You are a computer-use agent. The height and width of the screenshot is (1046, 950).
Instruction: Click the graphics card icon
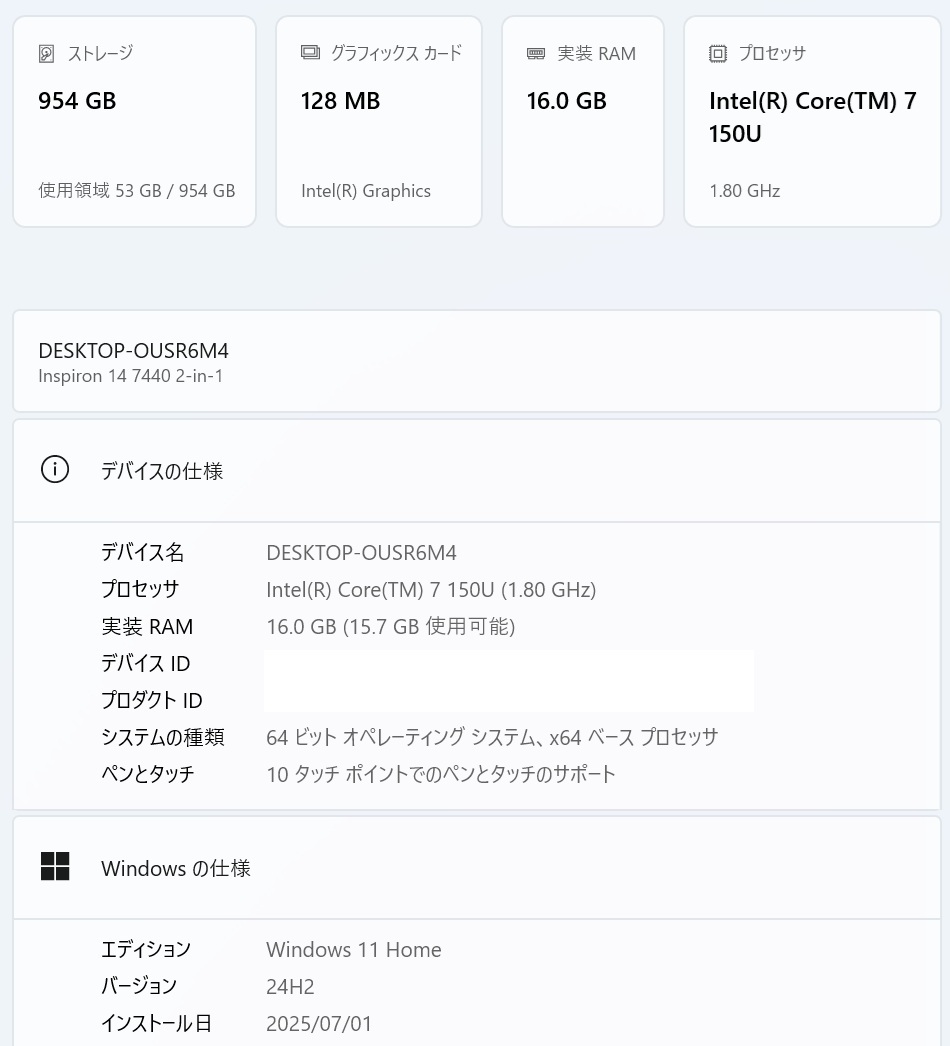pyautogui.click(x=310, y=53)
